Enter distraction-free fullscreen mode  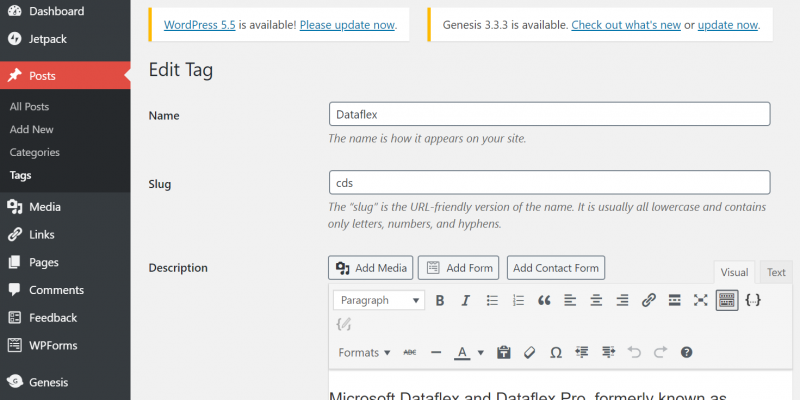[x=701, y=301]
